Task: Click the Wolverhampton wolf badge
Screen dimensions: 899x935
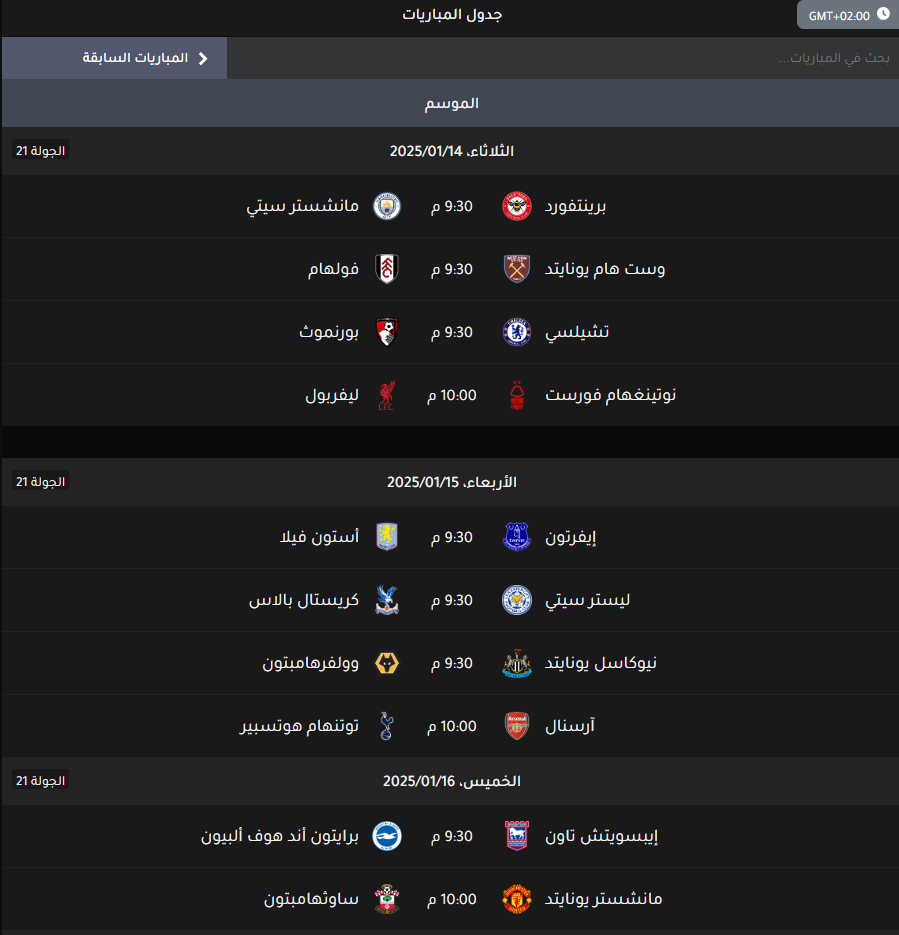Action: [386, 663]
